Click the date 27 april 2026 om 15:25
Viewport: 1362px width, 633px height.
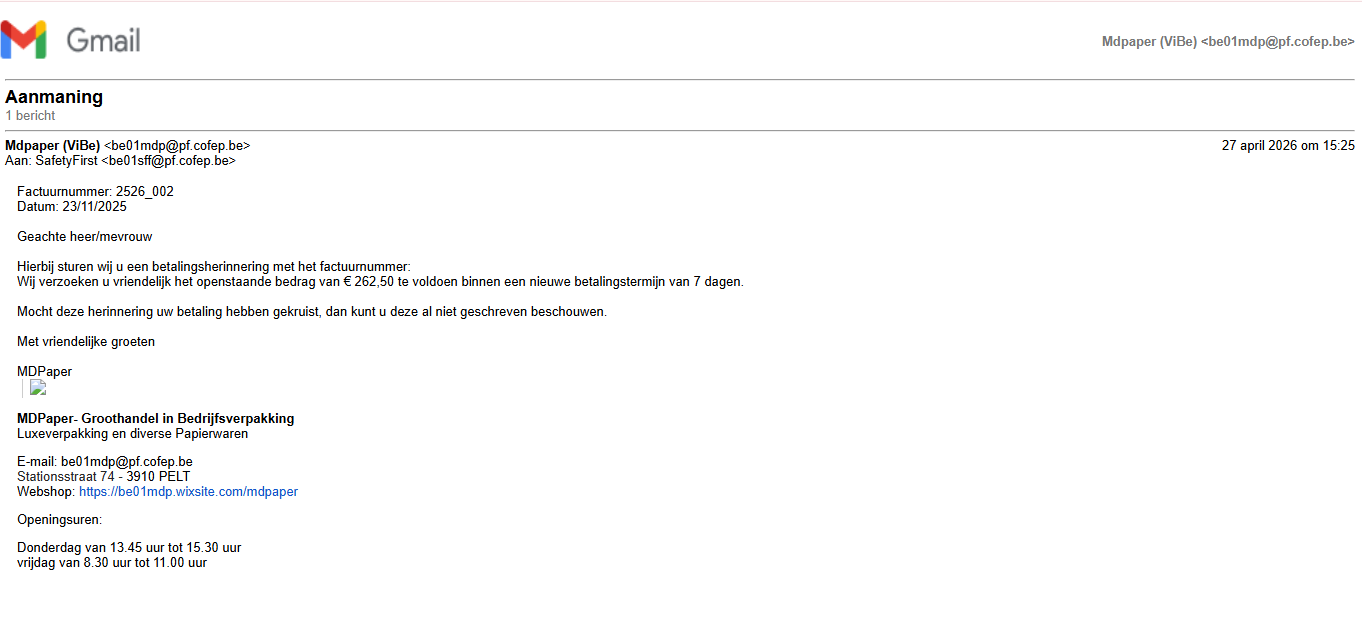[1288, 146]
